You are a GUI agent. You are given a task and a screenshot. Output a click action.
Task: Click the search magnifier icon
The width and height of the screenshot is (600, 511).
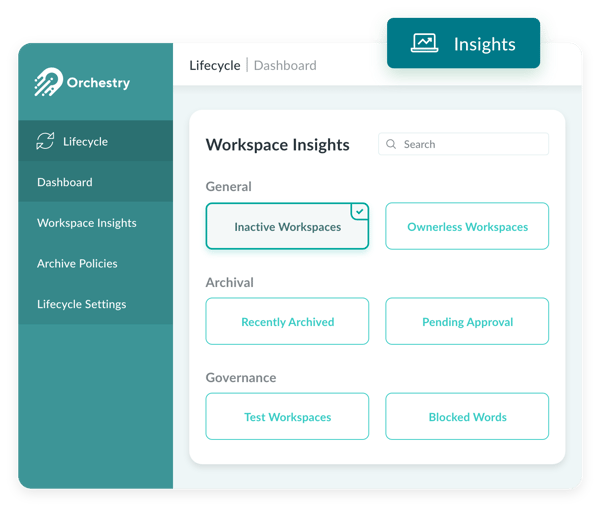(x=391, y=144)
